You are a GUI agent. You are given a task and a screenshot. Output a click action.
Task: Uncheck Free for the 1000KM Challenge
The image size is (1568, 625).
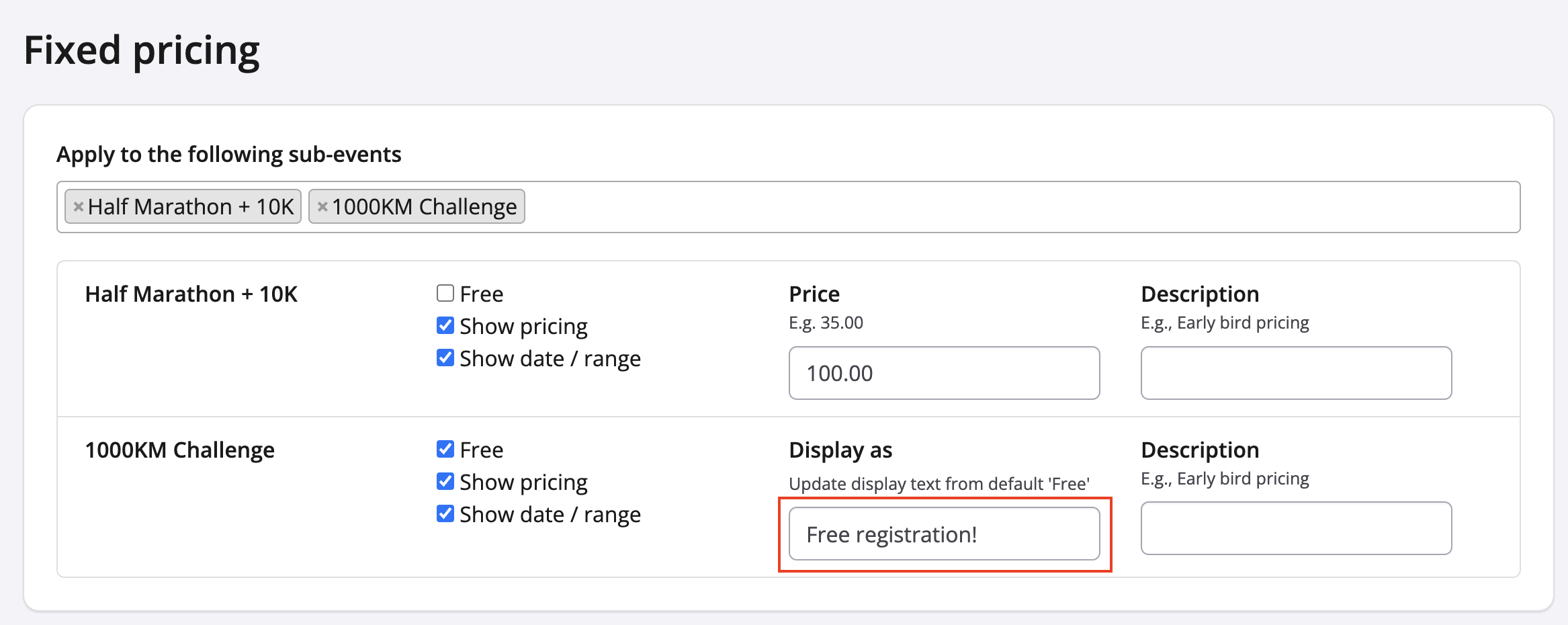point(445,449)
